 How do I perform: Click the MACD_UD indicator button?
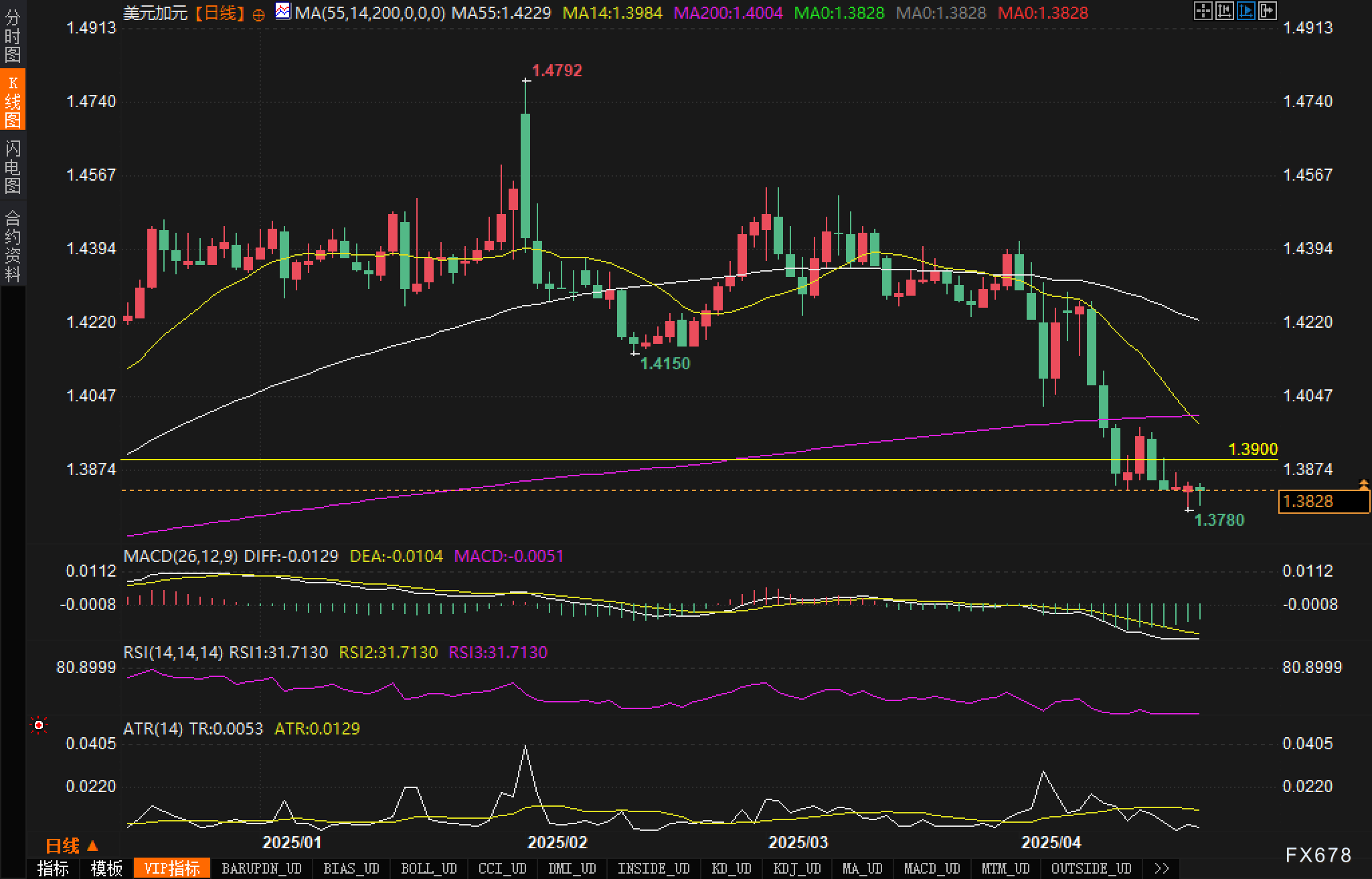coord(932,869)
